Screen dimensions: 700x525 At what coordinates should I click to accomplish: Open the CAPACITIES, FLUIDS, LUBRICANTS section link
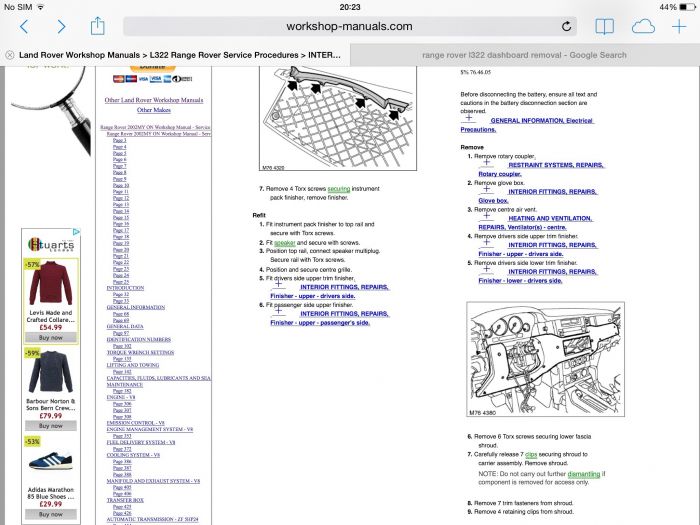pyautogui.click(x=159, y=378)
